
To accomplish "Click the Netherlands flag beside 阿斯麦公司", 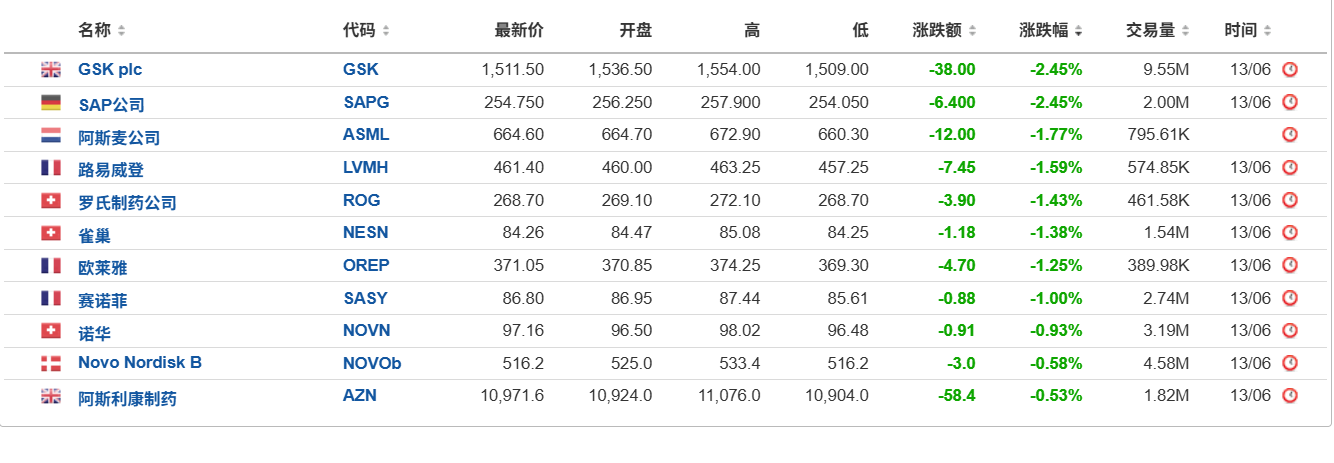I will (50, 135).
